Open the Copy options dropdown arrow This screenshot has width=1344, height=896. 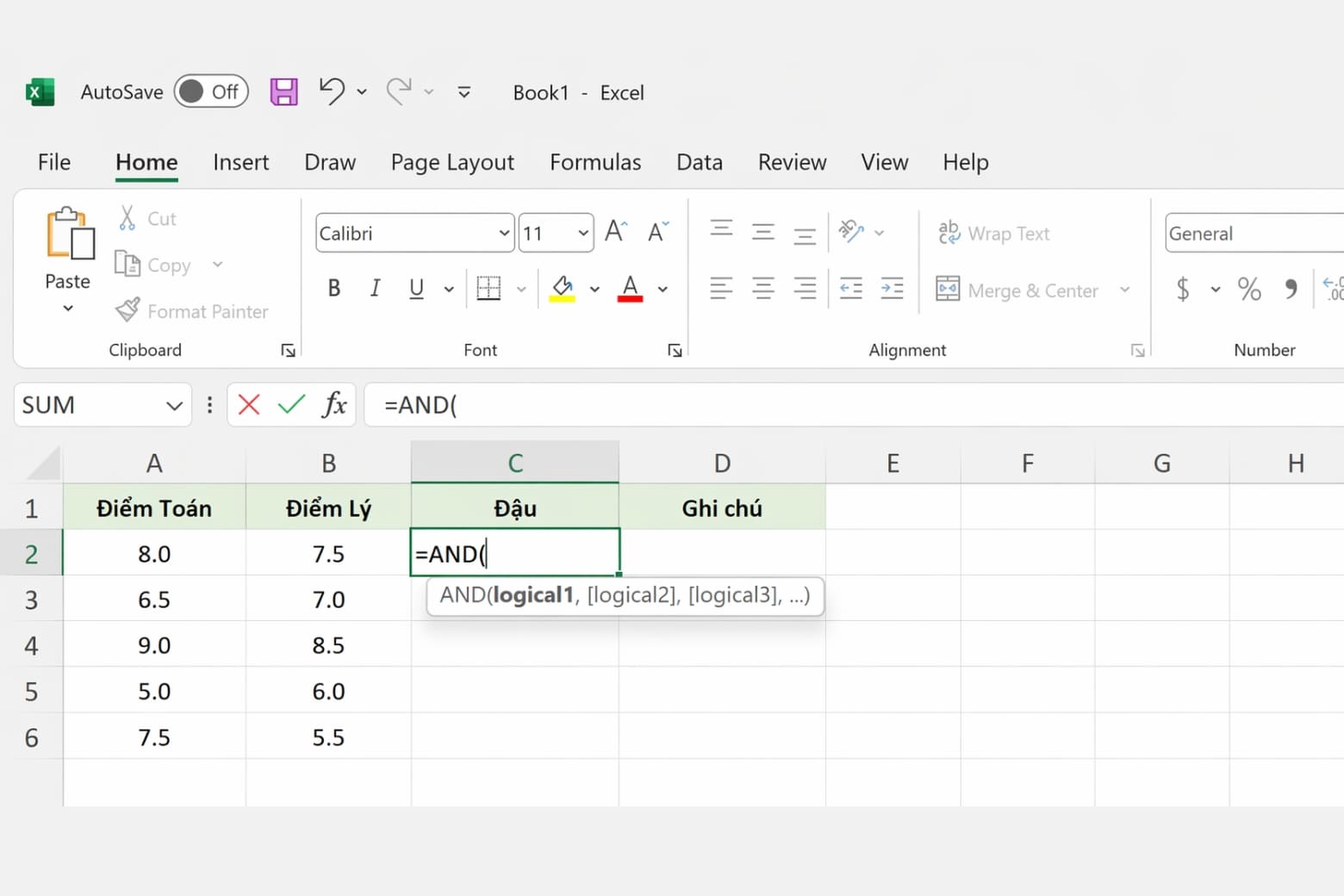217,264
